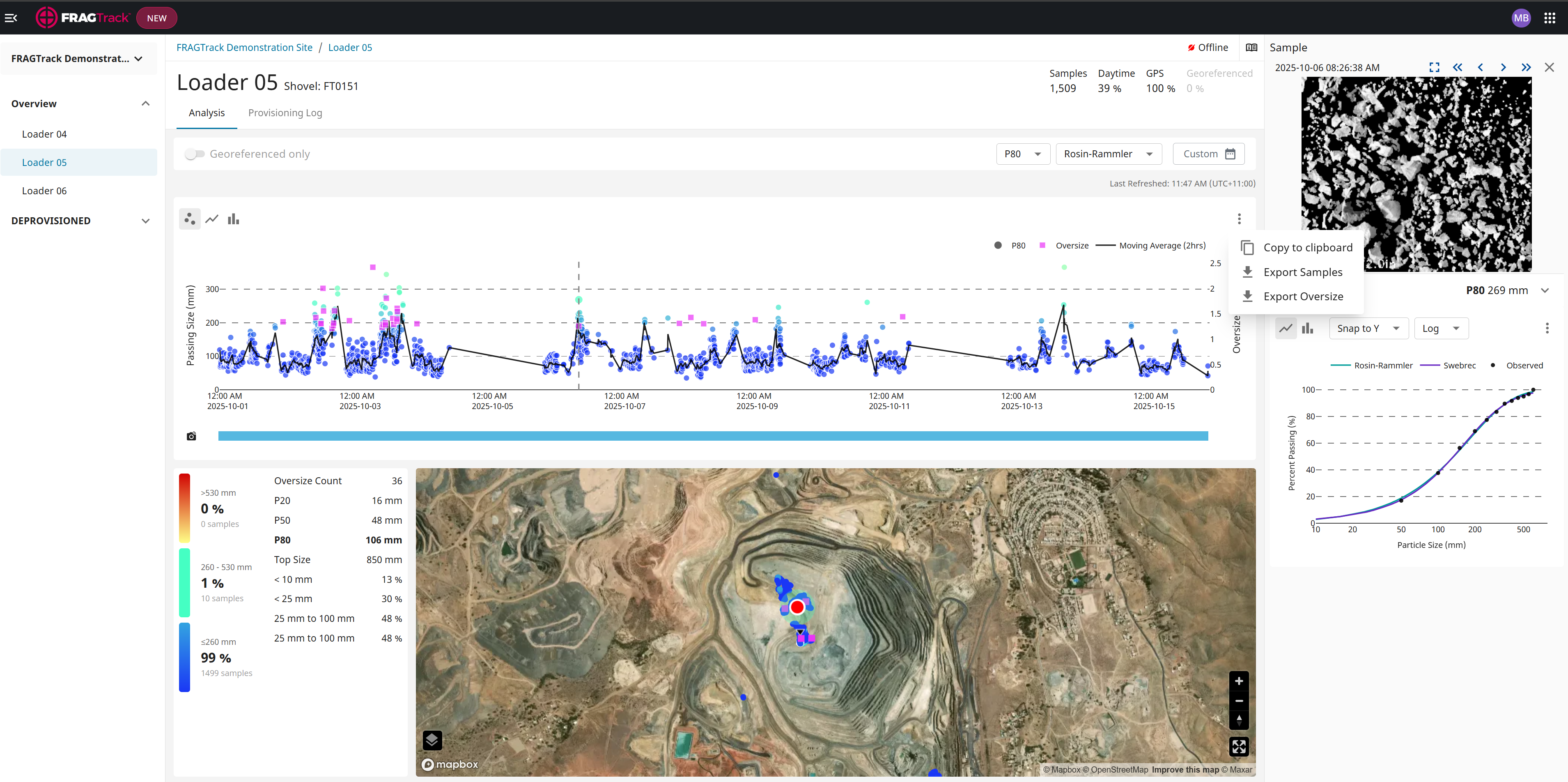The width and height of the screenshot is (1568, 782).
Task: Show the sample distribution as a line curve
Action: [x=1286, y=328]
